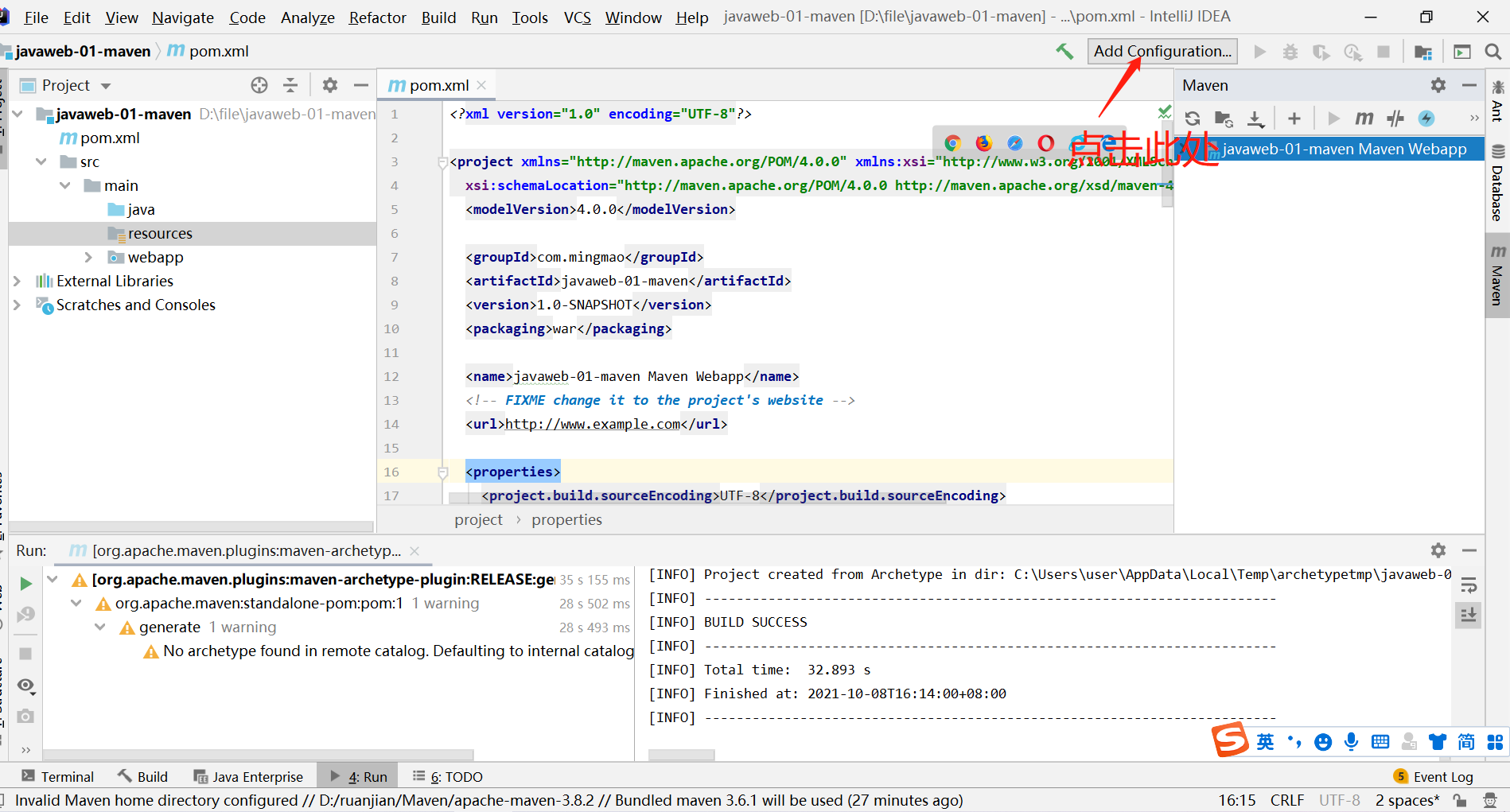Hide the Project tool window
The width and height of the screenshot is (1510, 812).
pos(361,85)
